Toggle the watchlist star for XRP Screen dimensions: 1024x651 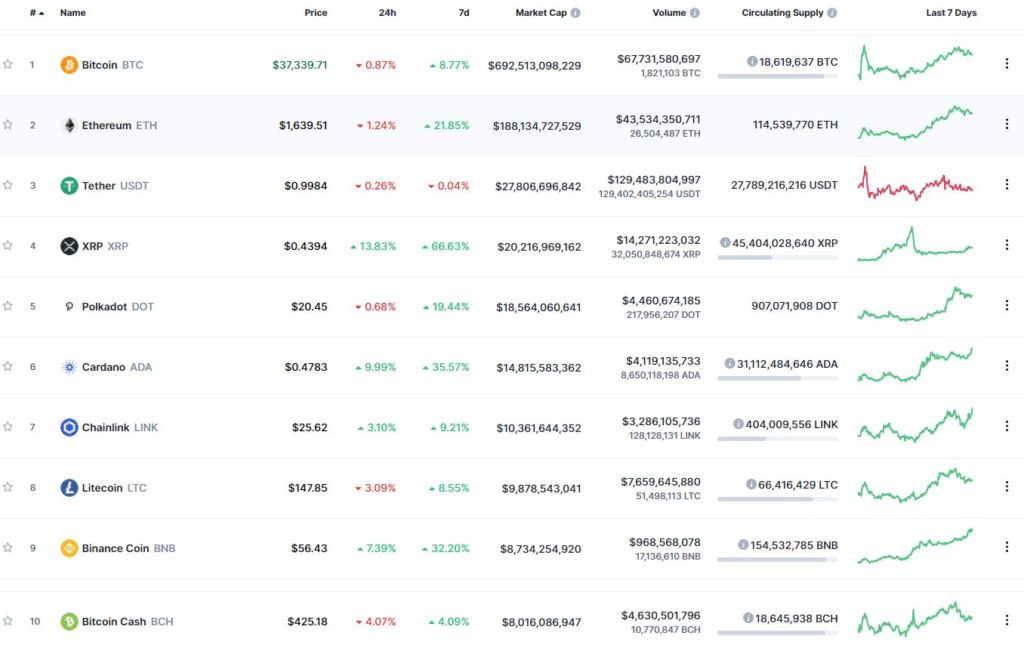pos(8,246)
